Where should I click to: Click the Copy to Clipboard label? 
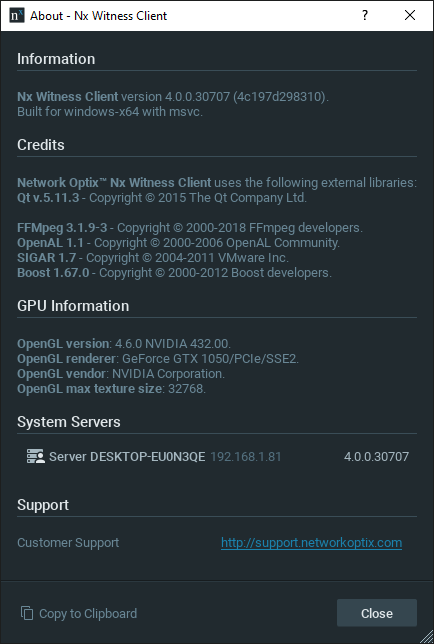[88, 614]
